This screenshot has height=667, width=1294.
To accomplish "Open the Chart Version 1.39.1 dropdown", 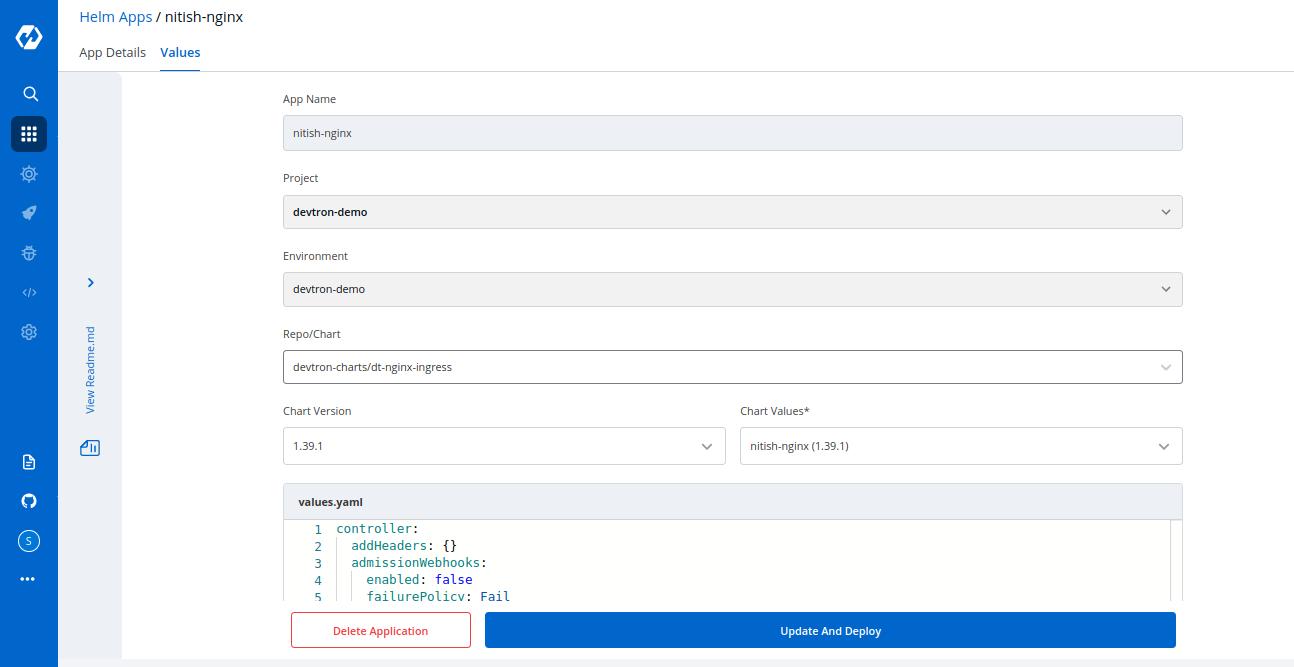I will pos(504,446).
